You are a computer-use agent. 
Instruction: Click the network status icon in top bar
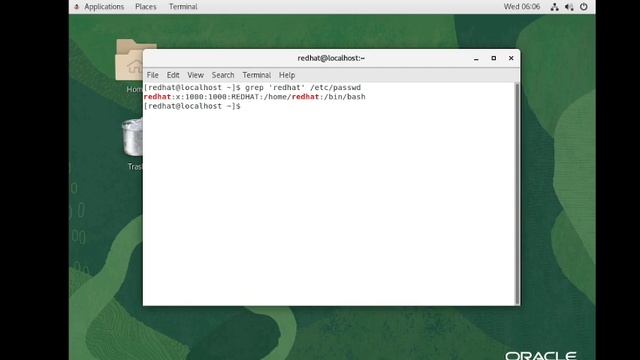pos(554,7)
